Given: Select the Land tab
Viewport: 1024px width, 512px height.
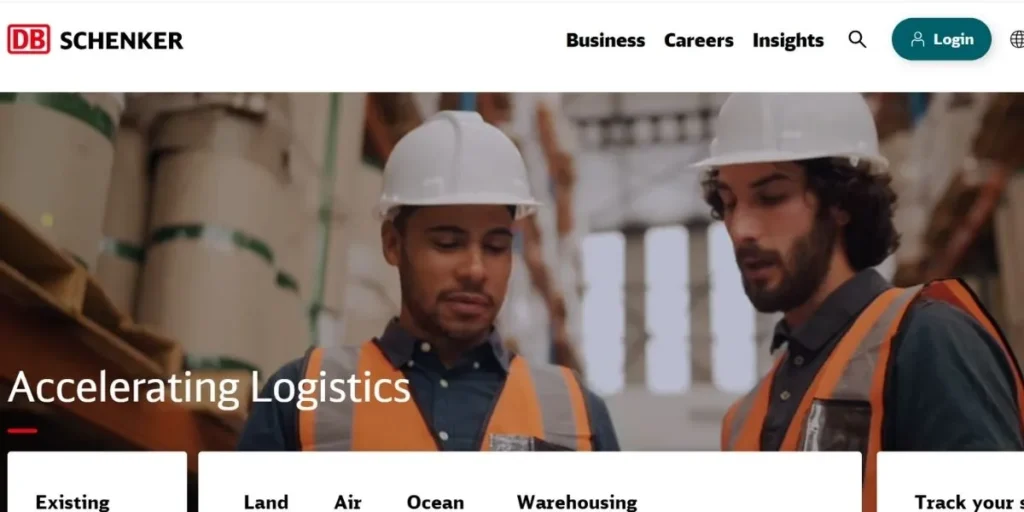Looking at the screenshot, I should (x=266, y=502).
